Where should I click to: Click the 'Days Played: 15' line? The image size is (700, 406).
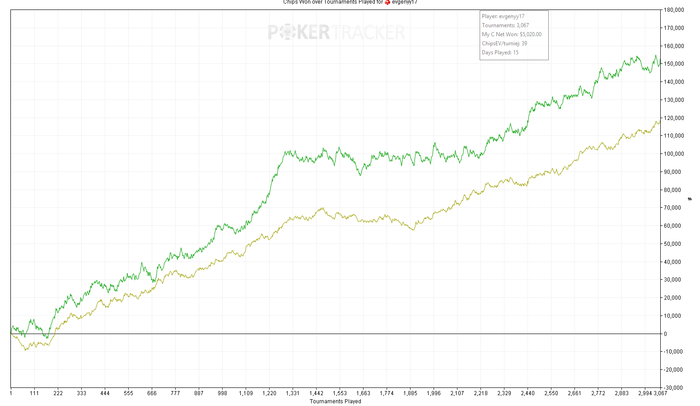pyautogui.click(x=500, y=52)
